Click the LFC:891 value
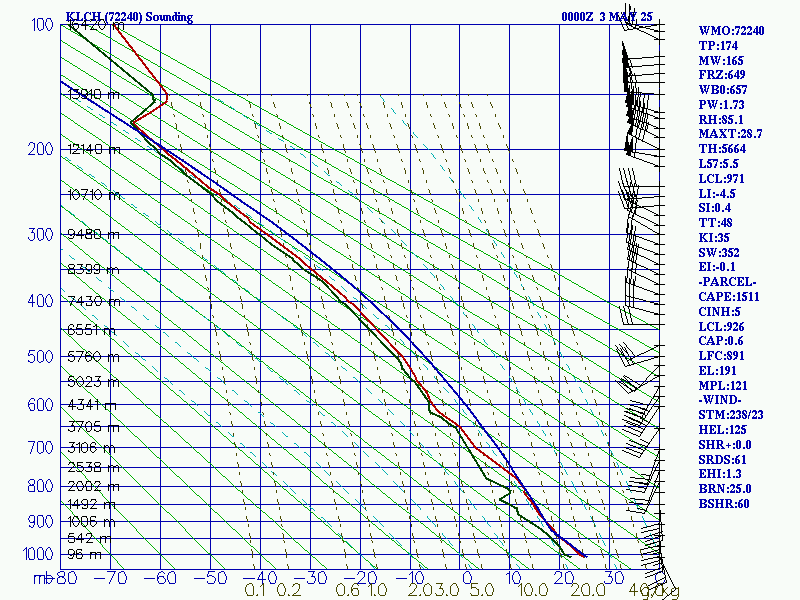Screen dimensions: 800x600 pos(721,356)
